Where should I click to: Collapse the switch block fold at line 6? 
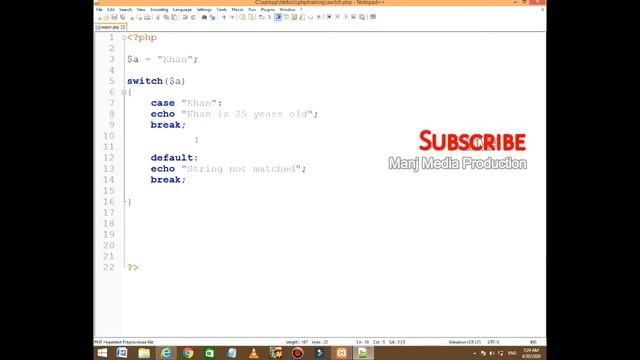(x=124, y=92)
